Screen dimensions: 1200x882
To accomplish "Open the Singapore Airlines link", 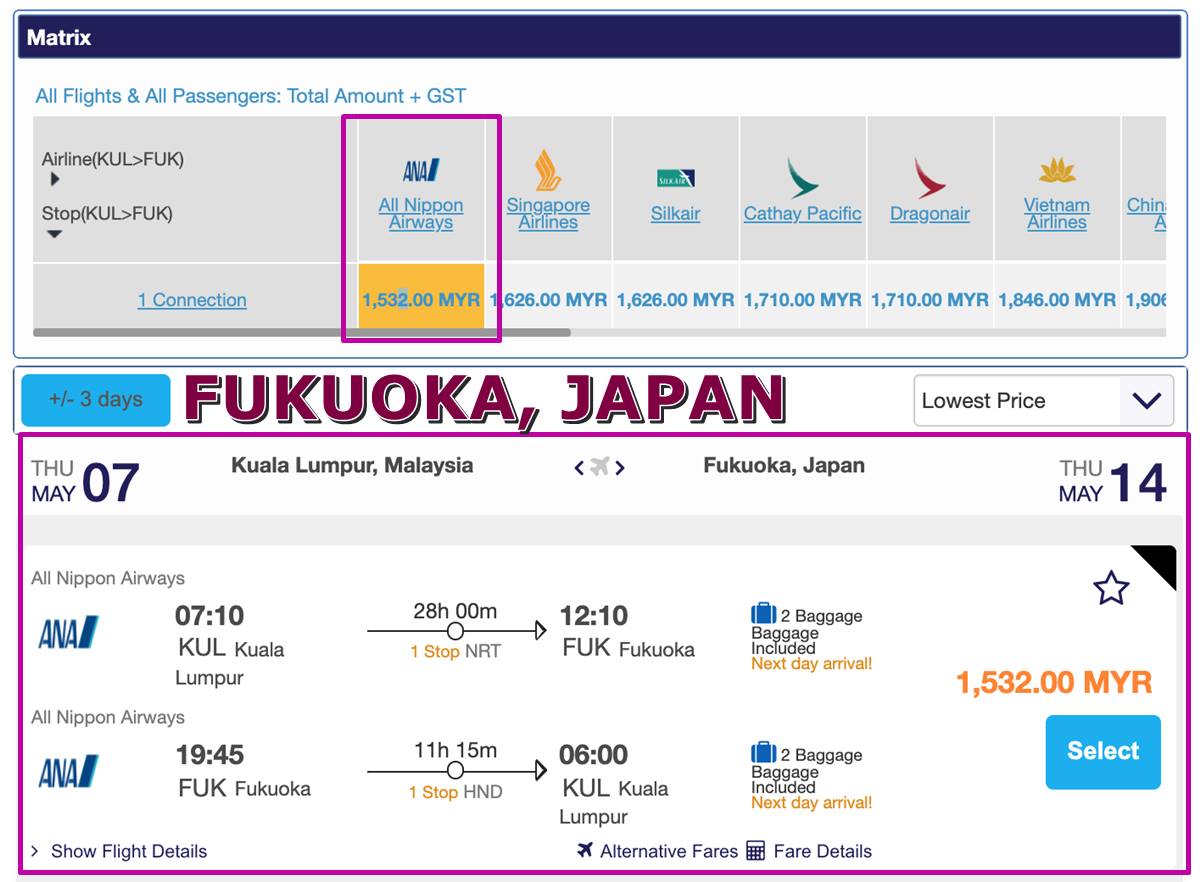I will pos(548,214).
